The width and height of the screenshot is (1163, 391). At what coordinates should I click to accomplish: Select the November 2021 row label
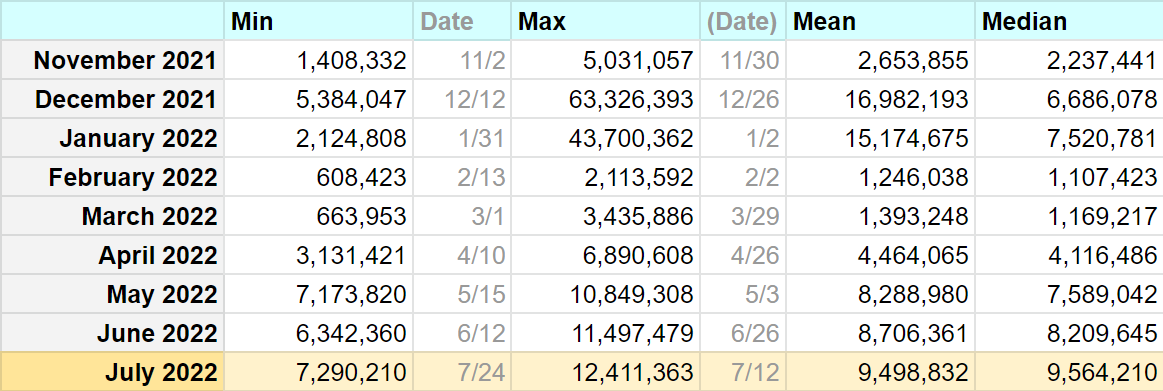tap(112, 60)
